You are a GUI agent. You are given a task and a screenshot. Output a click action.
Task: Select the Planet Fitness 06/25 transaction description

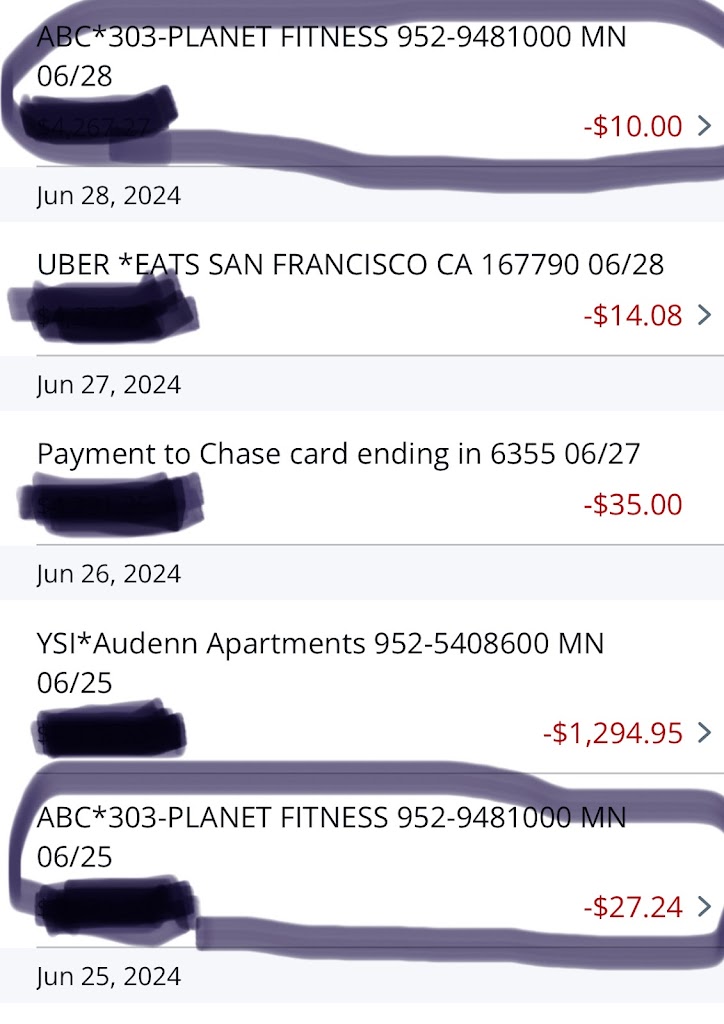click(x=330, y=836)
